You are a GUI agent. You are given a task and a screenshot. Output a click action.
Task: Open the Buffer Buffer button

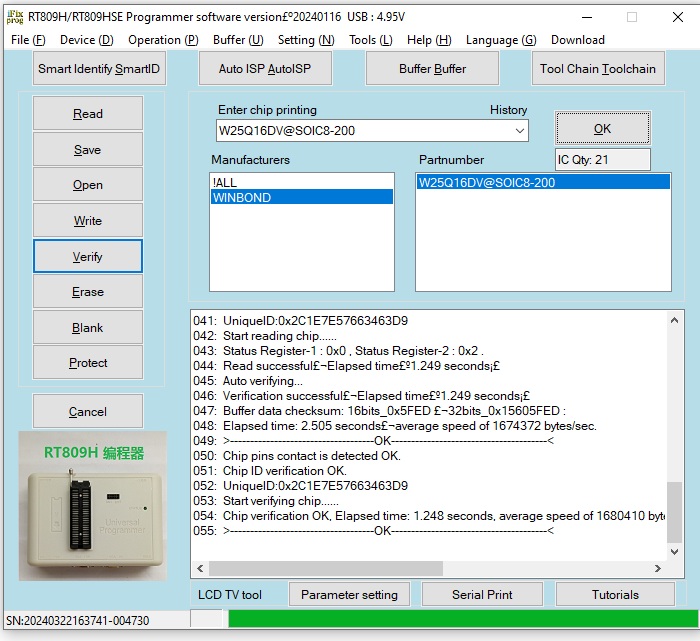pyautogui.click(x=432, y=68)
